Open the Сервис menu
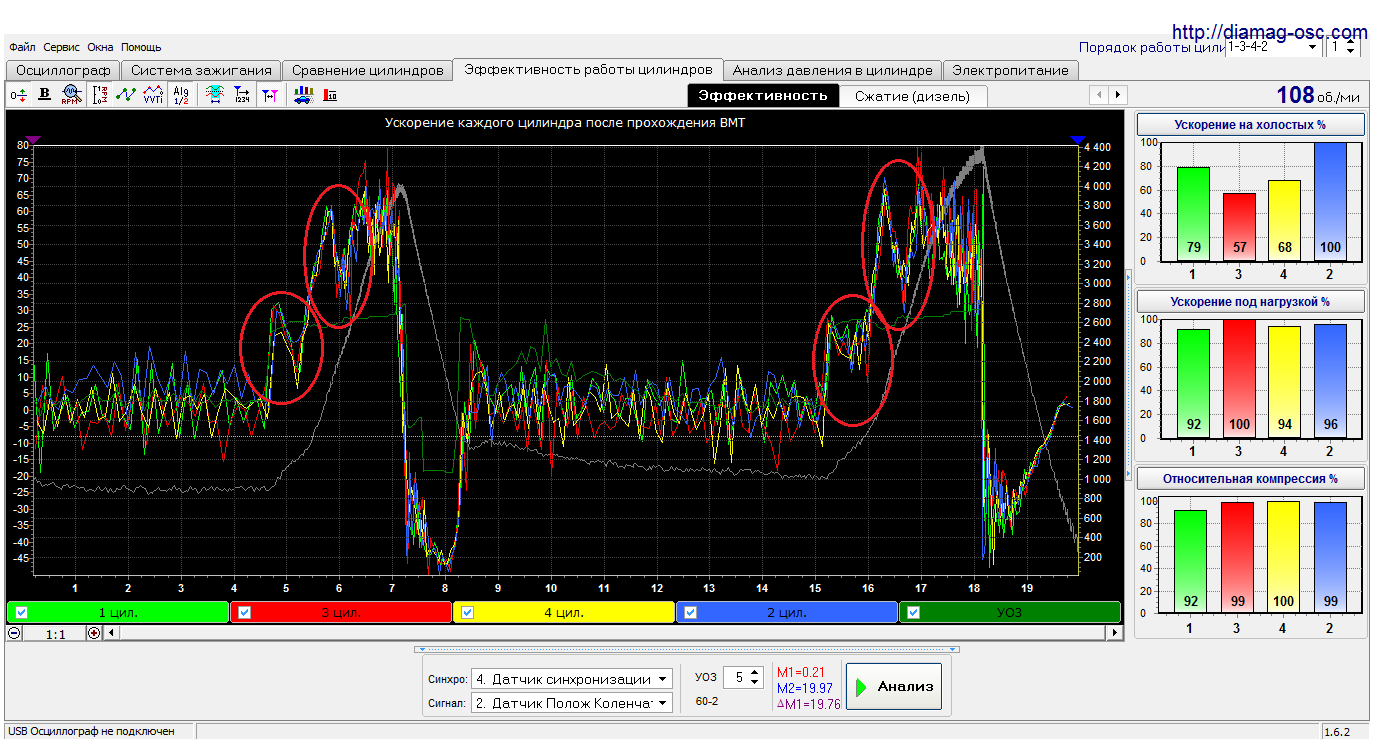1382x744 pixels. point(62,47)
